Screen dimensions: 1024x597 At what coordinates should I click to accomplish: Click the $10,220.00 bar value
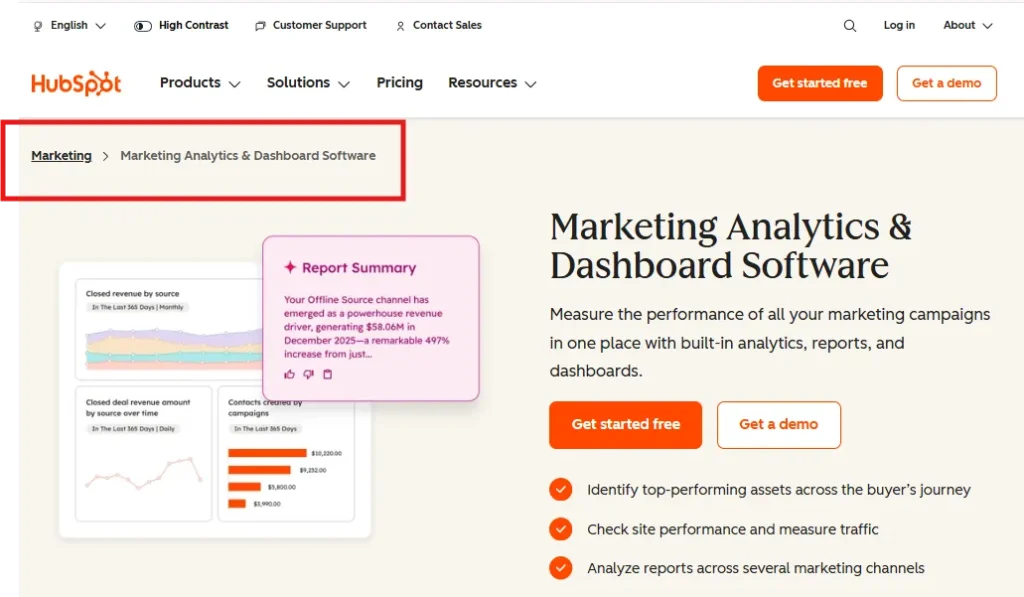[327, 453]
